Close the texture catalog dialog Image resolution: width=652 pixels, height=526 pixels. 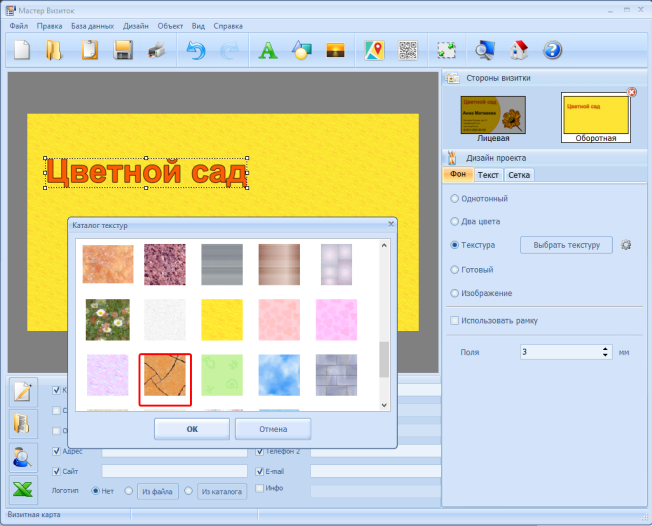coord(391,224)
